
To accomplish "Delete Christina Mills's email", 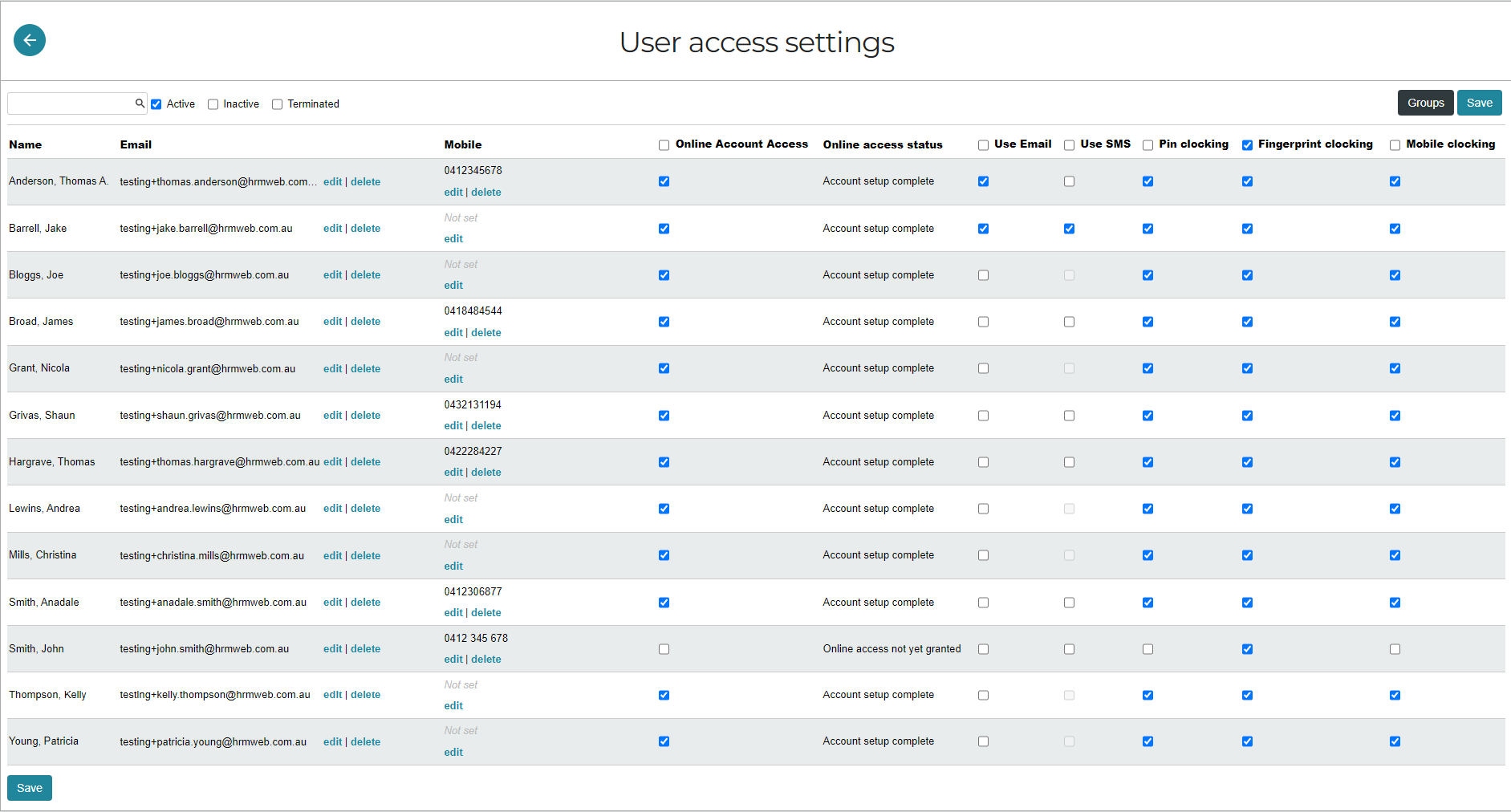I will (x=366, y=556).
